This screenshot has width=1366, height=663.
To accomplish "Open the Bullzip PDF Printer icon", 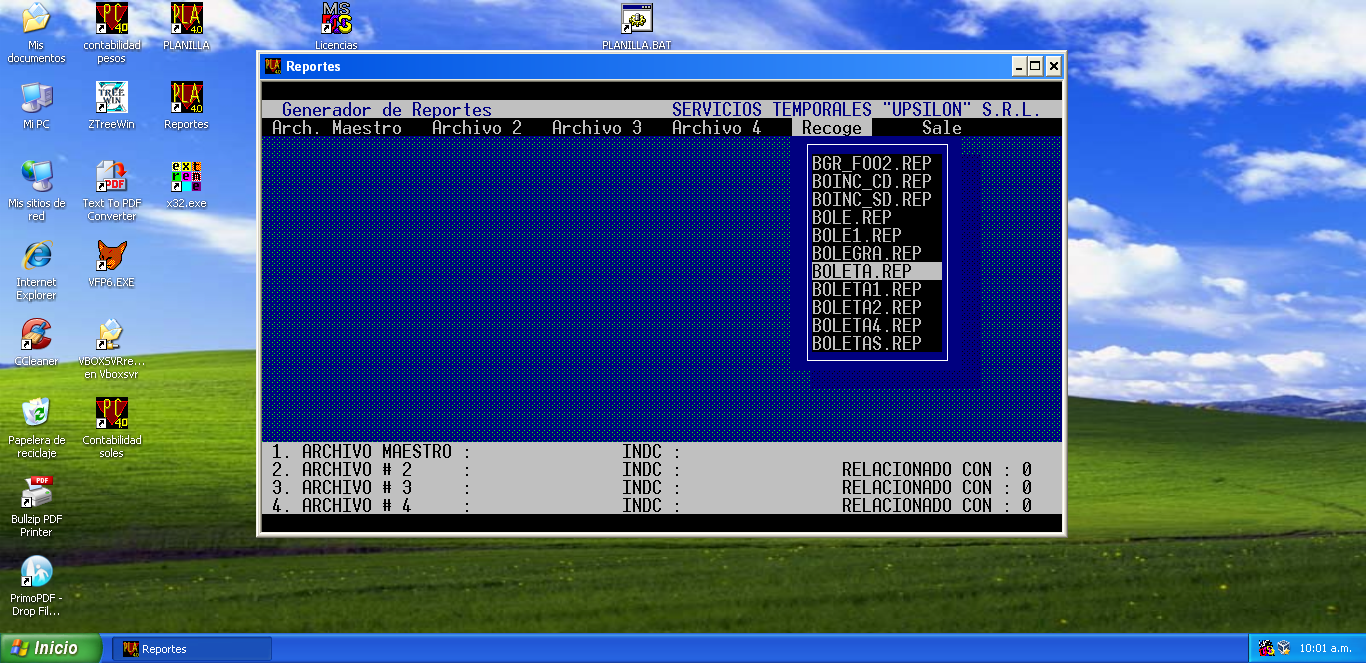I will click(36, 507).
